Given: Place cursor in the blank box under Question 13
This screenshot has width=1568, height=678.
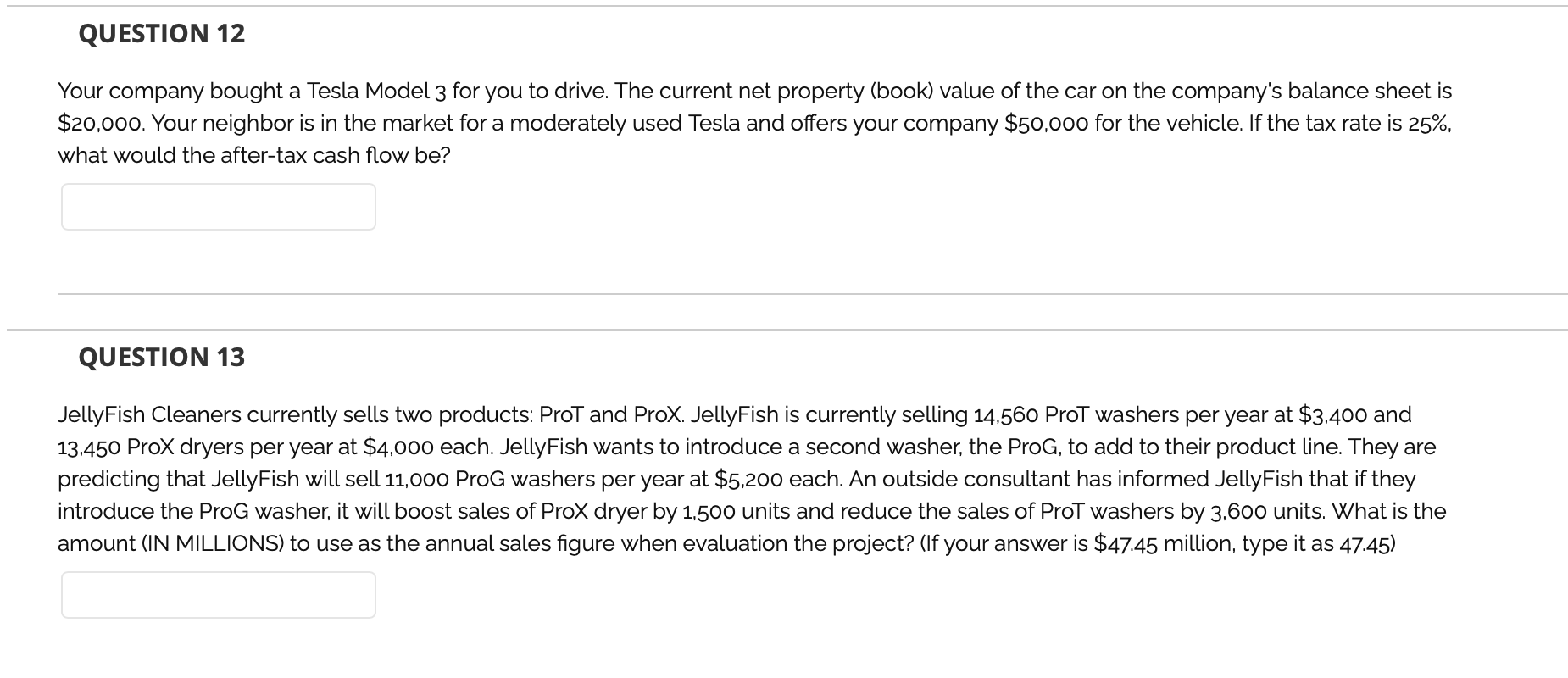Looking at the screenshot, I should click(218, 594).
